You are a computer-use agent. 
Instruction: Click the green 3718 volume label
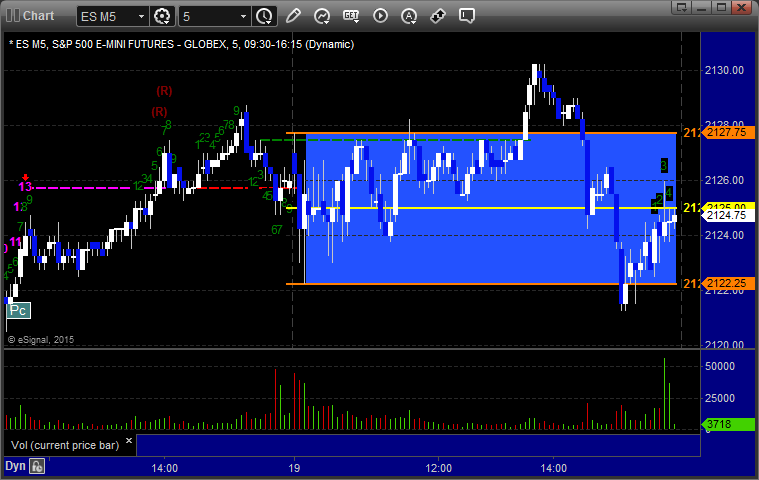click(728, 424)
